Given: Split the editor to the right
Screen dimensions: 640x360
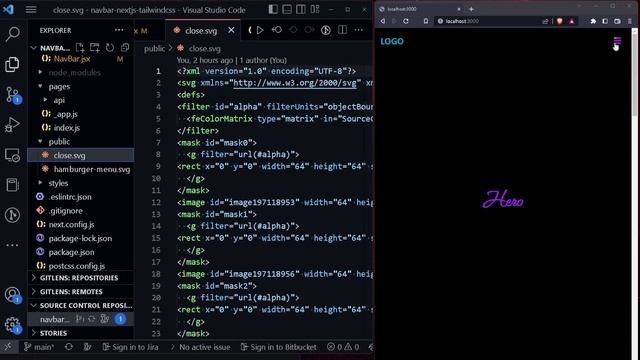Looking at the screenshot, I should (342, 30).
